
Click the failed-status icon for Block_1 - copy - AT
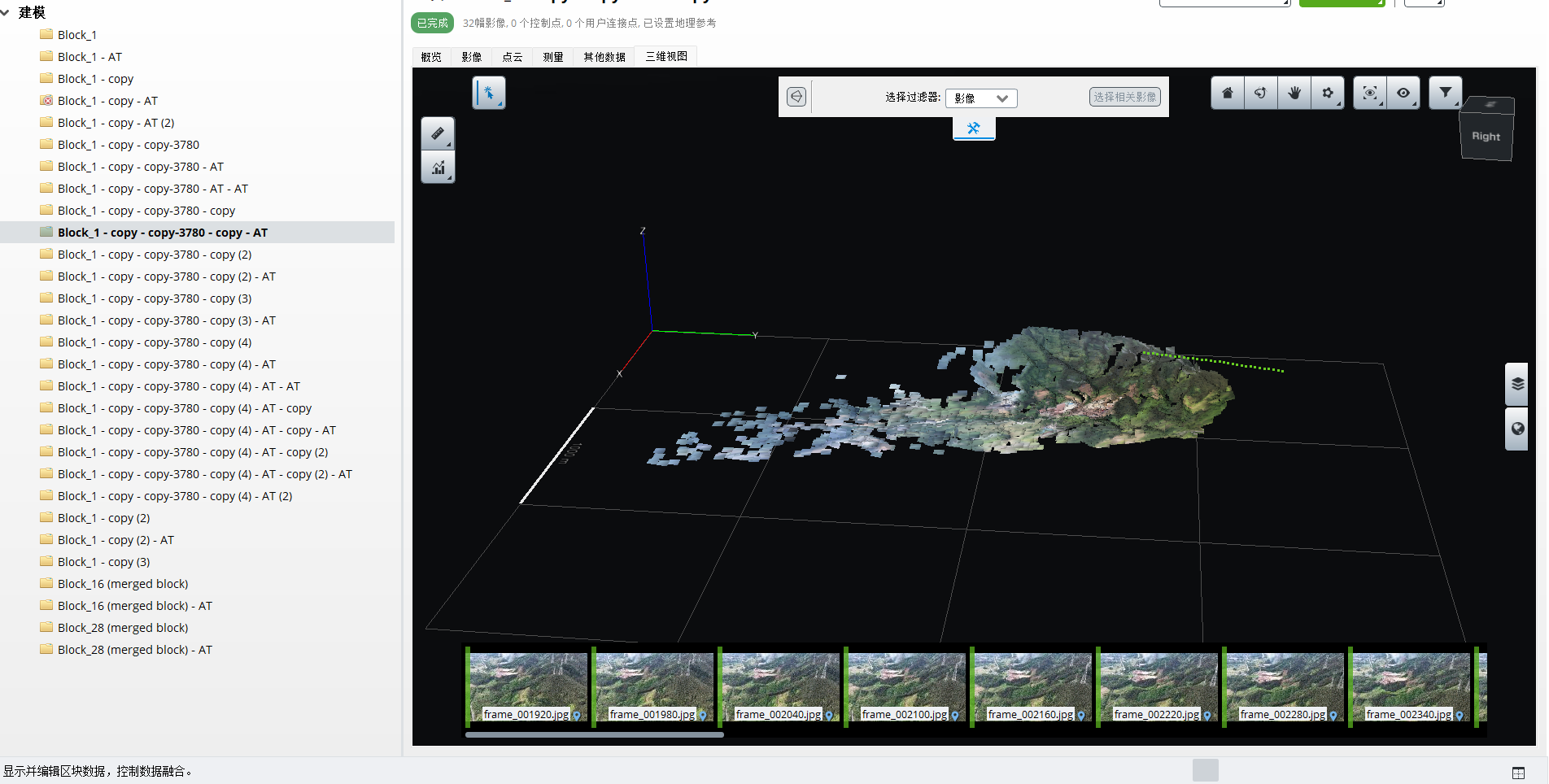click(x=46, y=101)
